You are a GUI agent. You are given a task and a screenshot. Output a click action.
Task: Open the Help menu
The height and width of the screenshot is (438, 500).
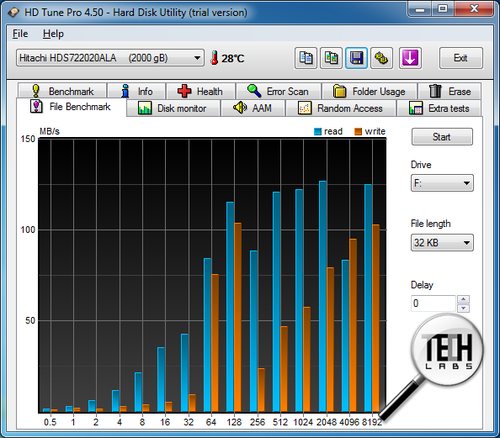point(53,34)
